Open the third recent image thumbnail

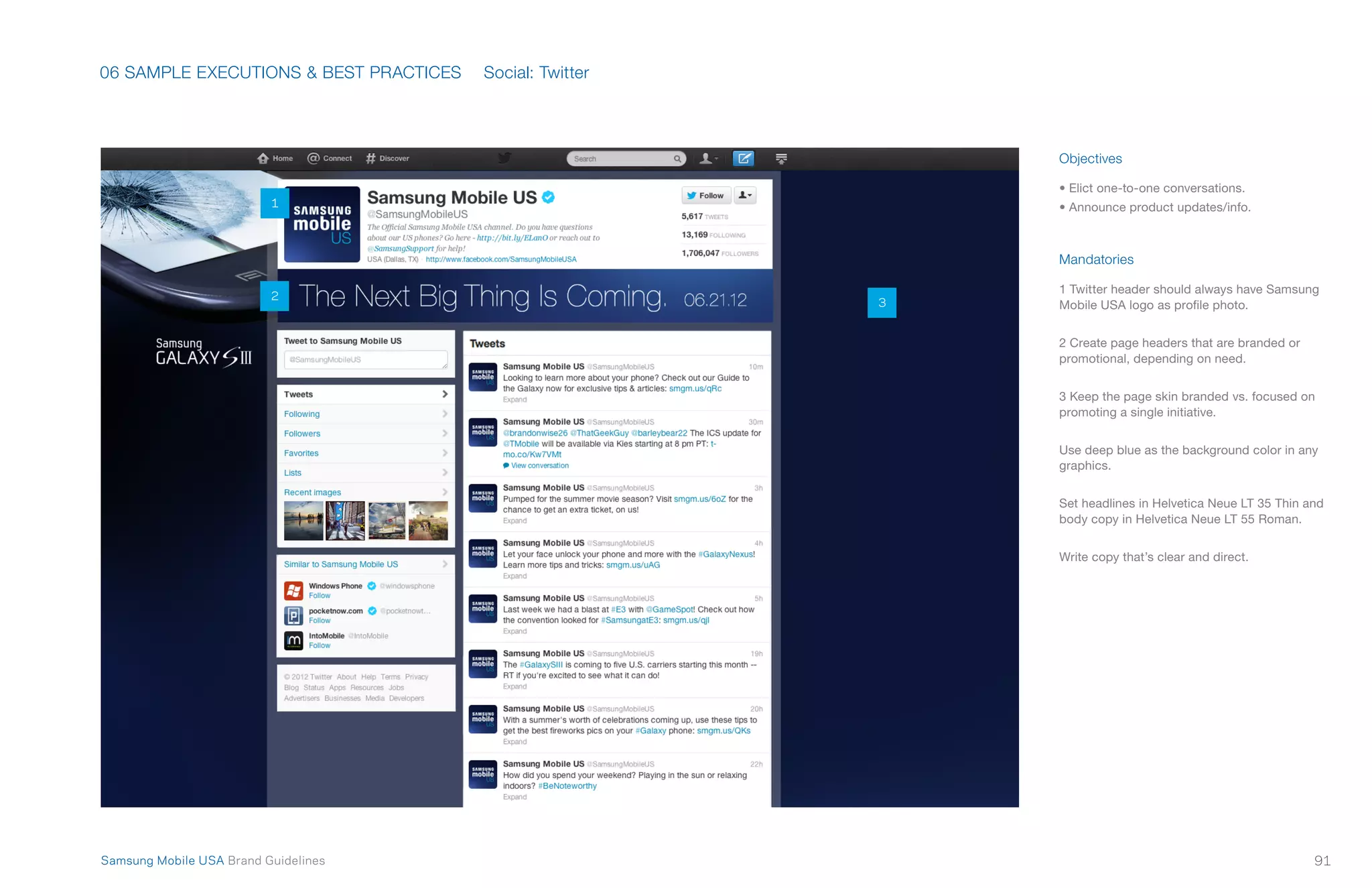tap(387, 521)
